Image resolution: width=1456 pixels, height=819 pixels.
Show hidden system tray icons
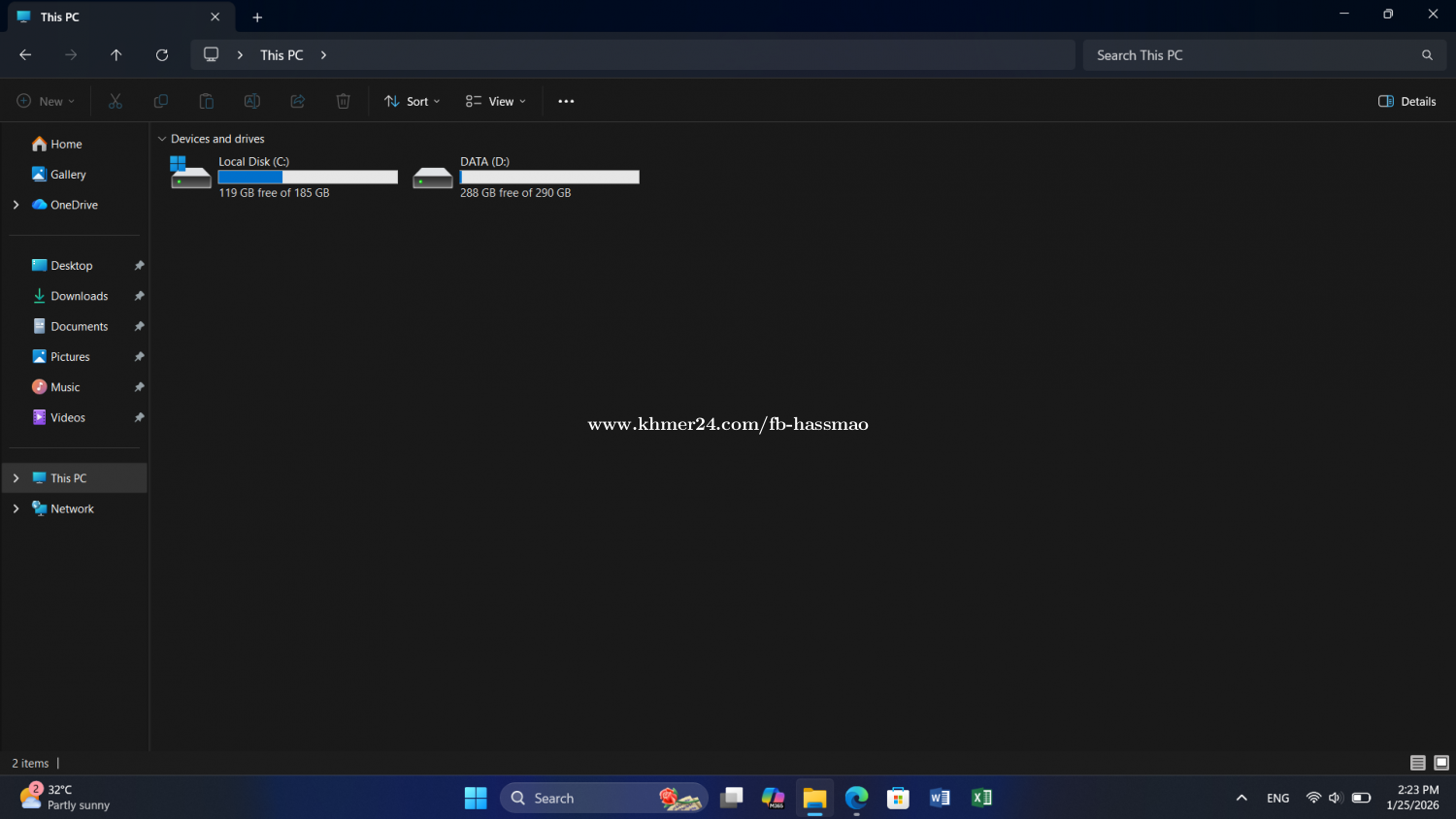pos(1241,798)
